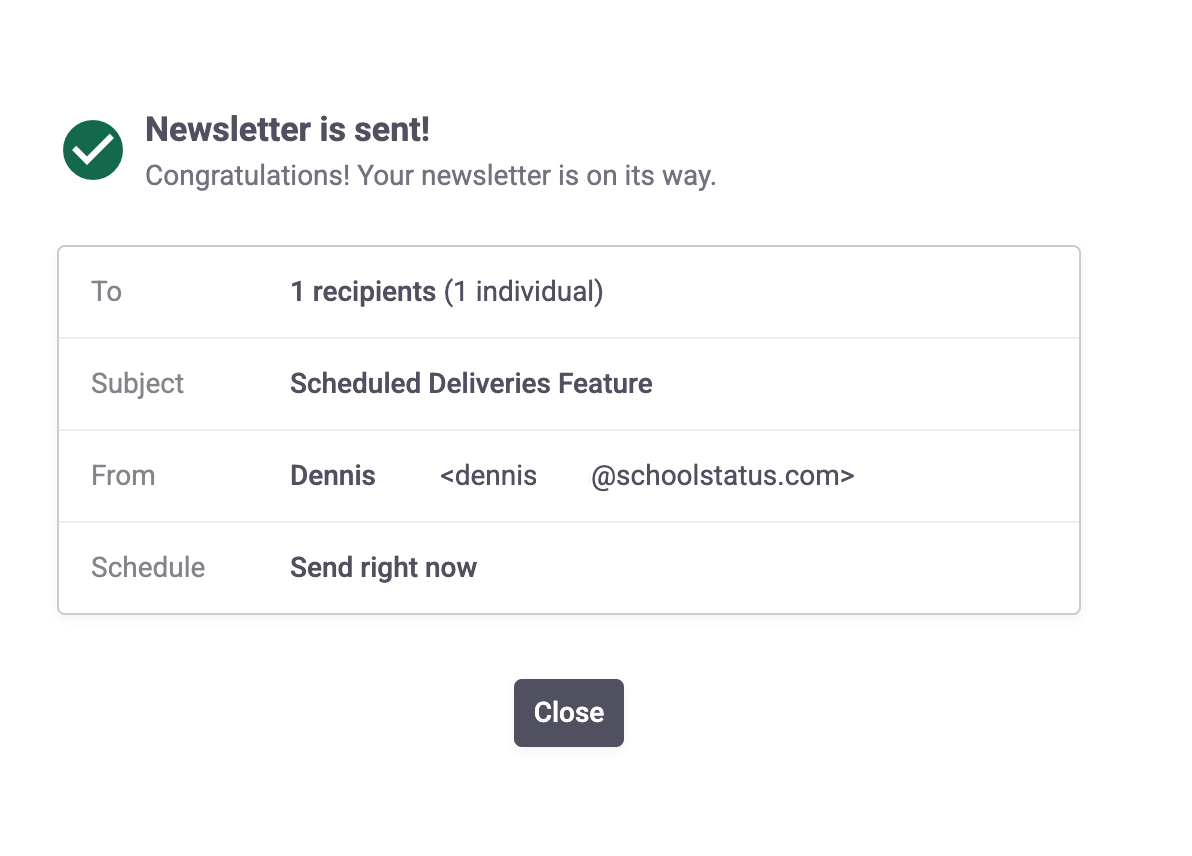Click the "@schoolstatus.com>" email domain

point(722,476)
